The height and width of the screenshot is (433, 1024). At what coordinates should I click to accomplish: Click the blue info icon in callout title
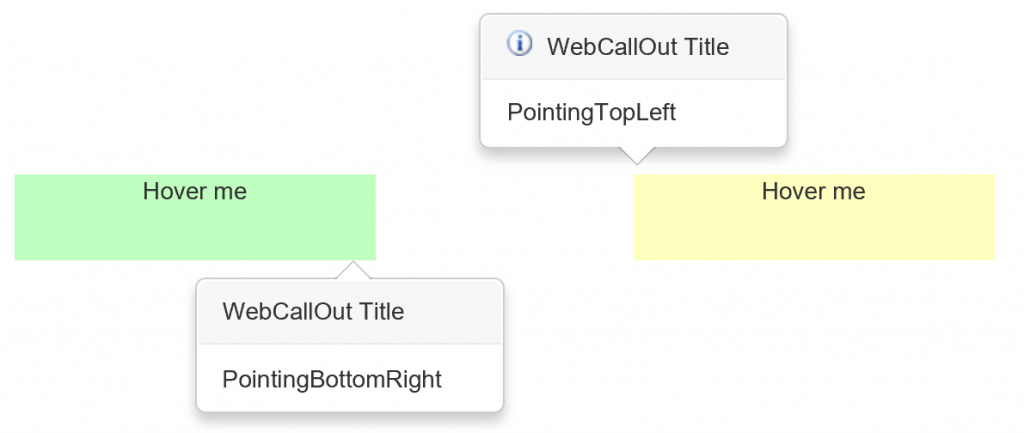[520, 44]
